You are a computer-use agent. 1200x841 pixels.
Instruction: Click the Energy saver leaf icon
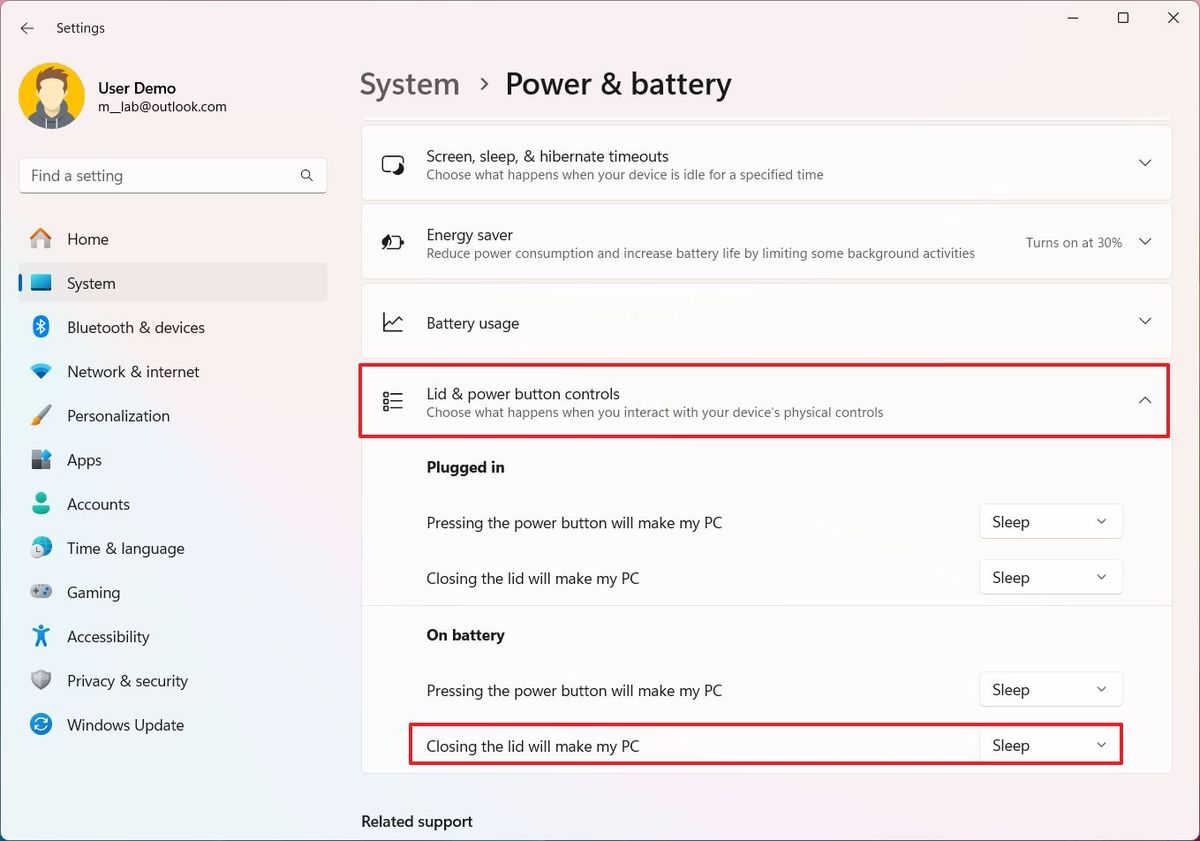(393, 242)
